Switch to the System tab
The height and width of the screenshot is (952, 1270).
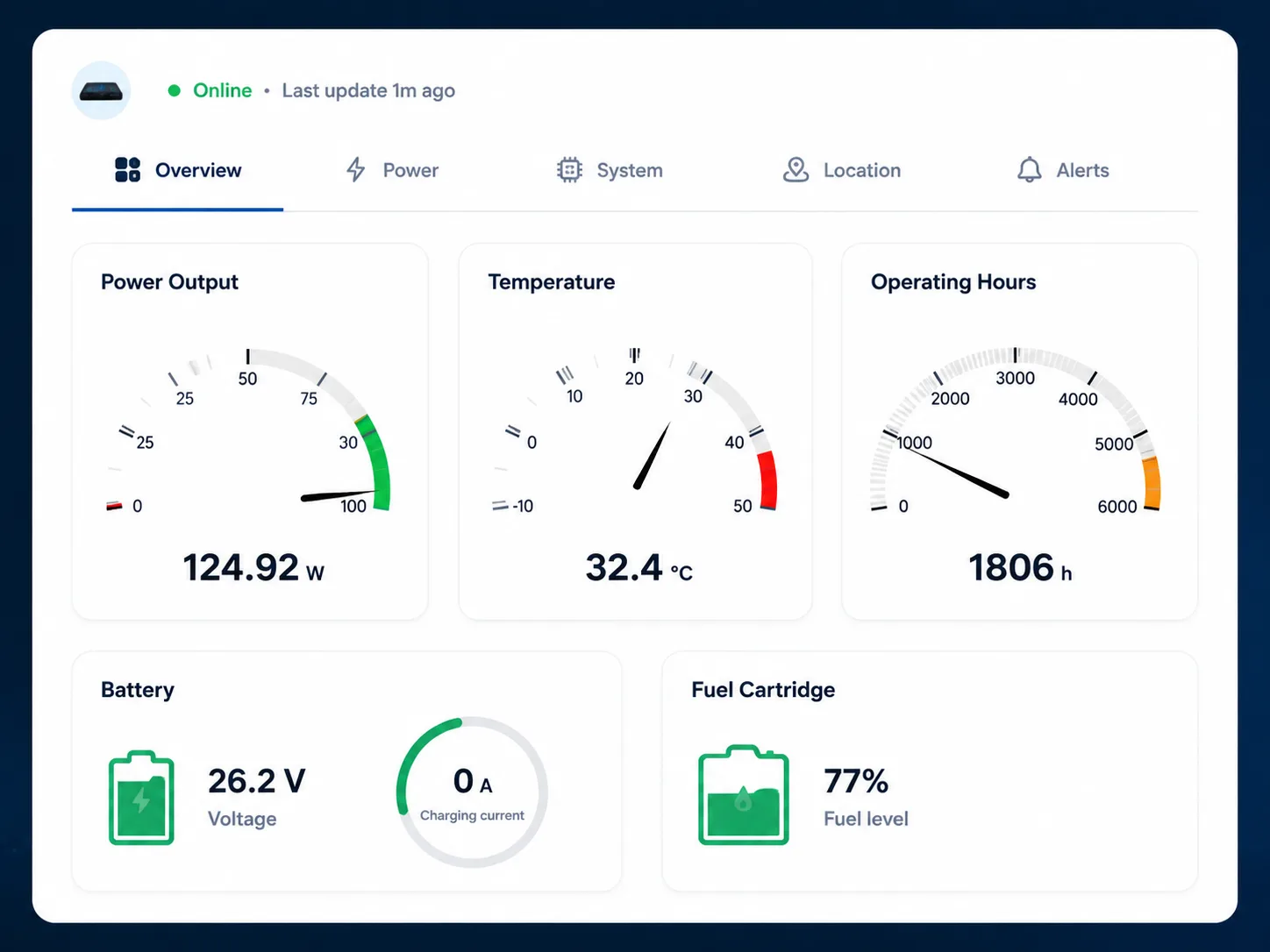(610, 170)
